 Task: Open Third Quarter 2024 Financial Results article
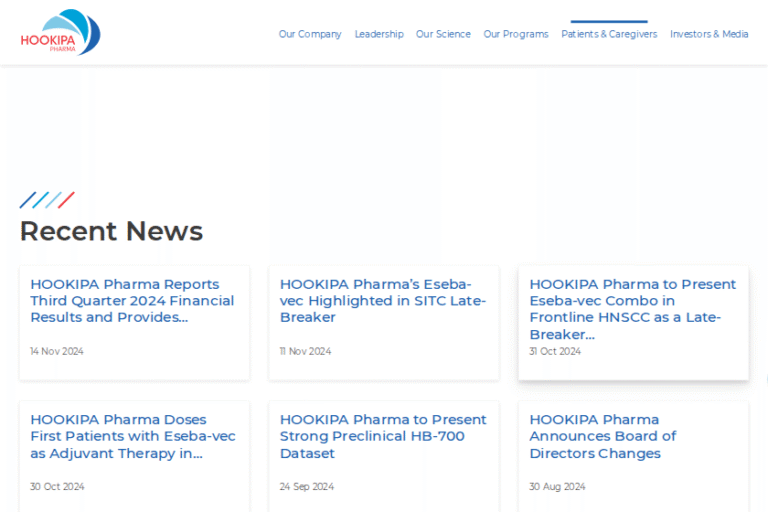click(132, 301)
